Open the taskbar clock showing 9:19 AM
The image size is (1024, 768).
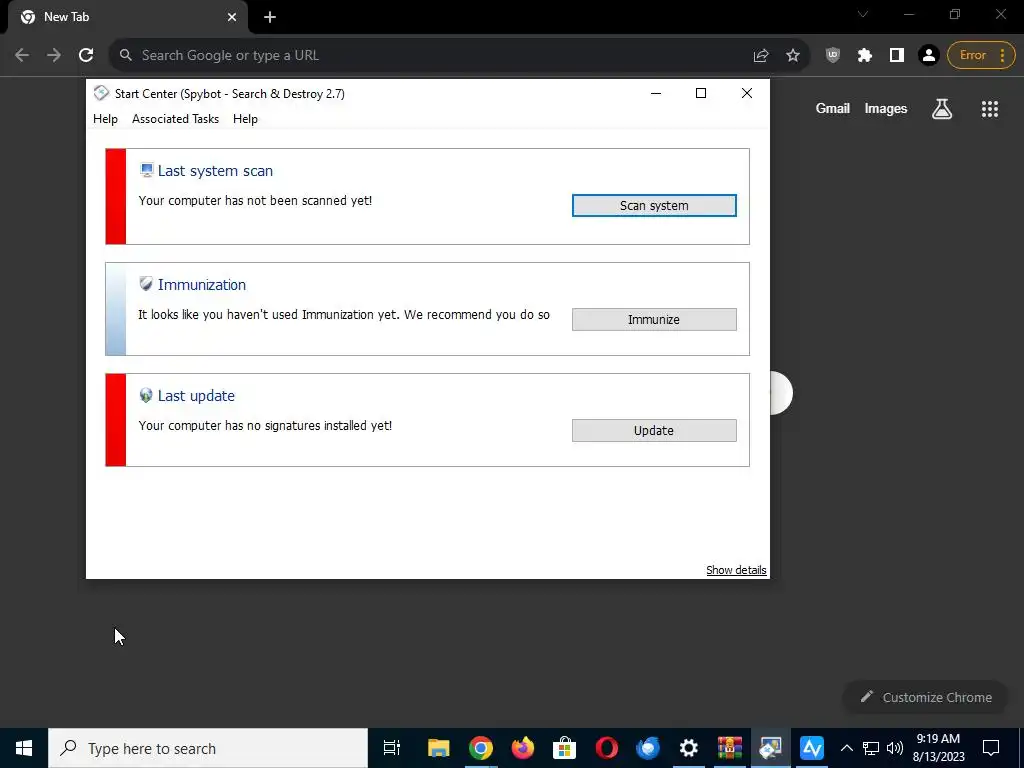(938, 748)
